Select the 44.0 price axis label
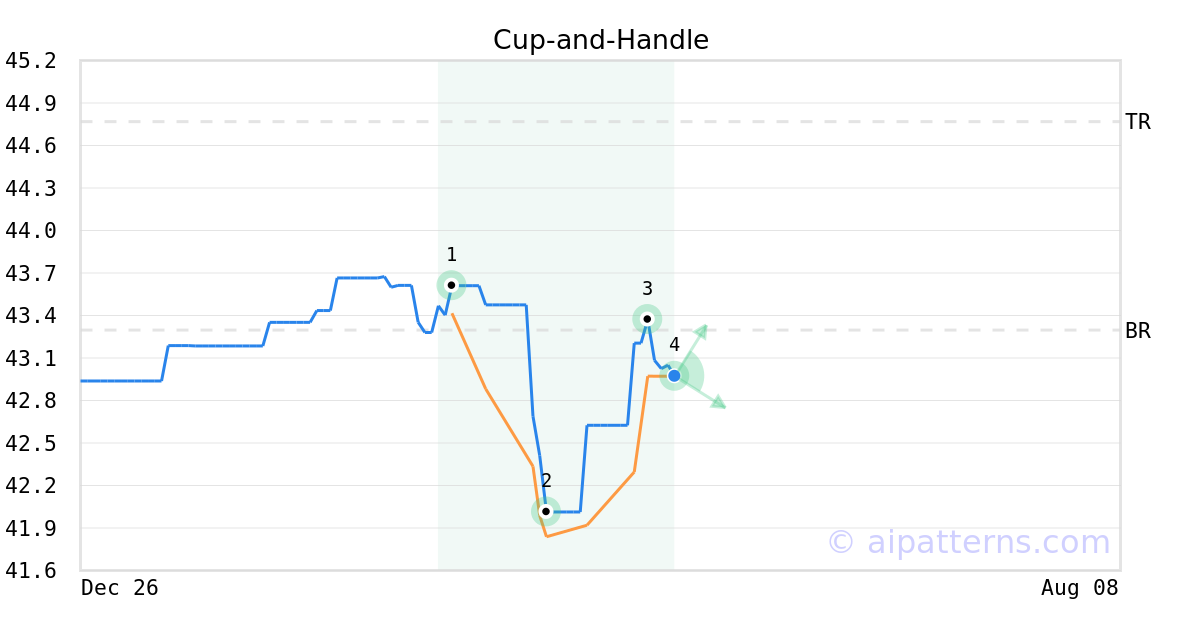 pos(30,231)
